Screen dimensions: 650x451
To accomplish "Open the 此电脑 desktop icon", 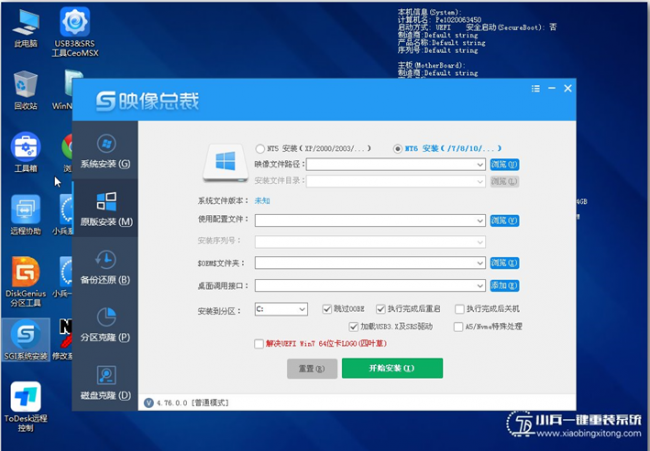I will point(26,29).
